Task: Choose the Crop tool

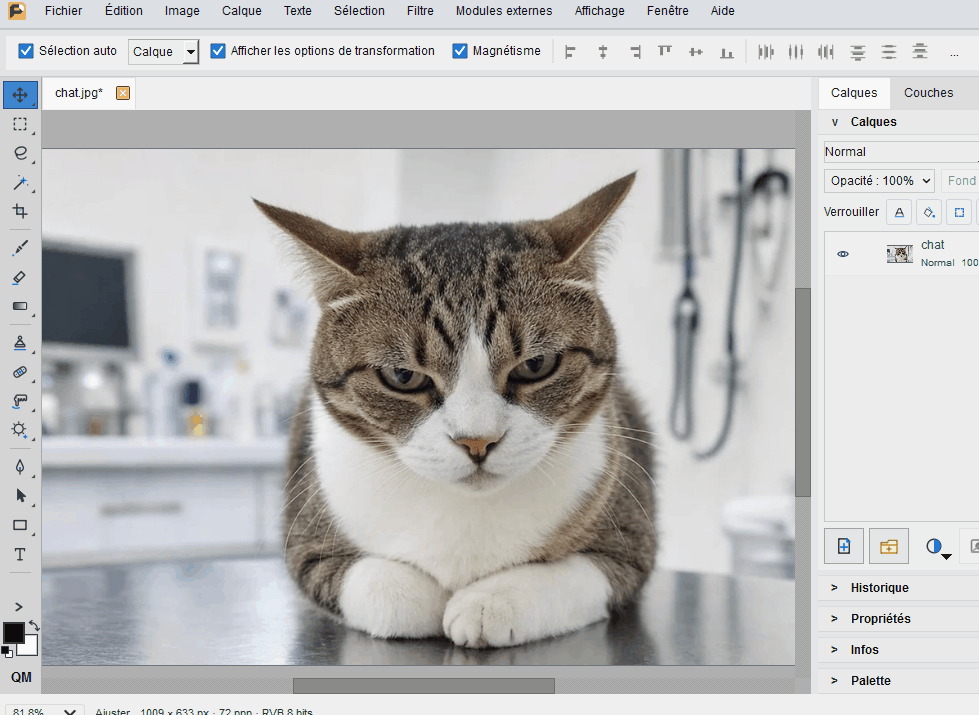Action: tap(20, 211)
